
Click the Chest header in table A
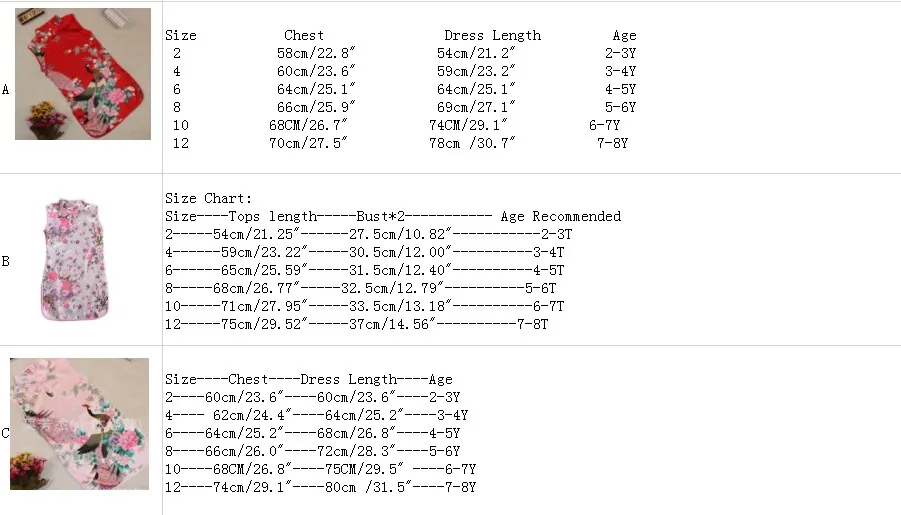coord(303,36)
